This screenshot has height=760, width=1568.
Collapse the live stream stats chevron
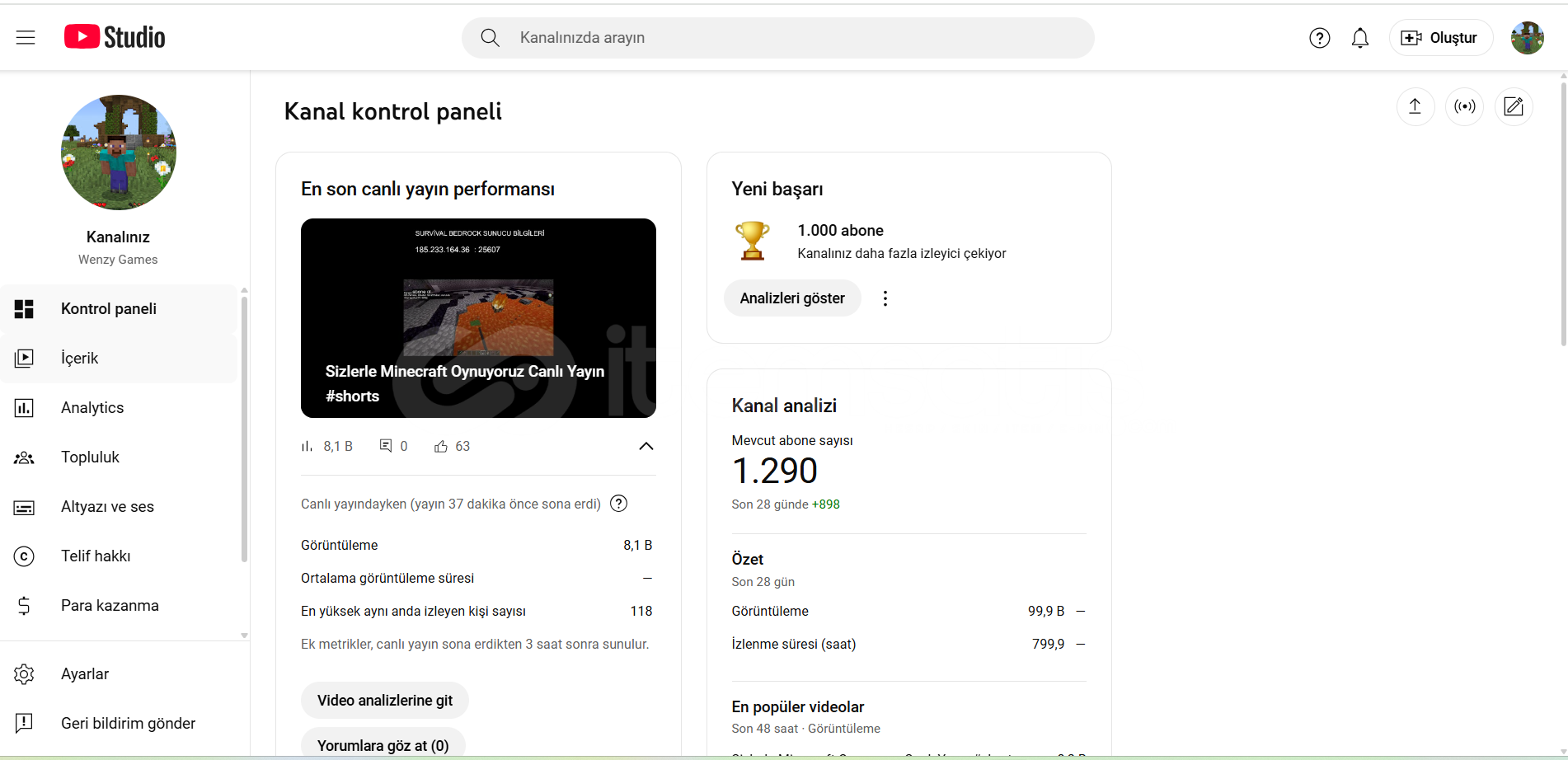(646, 446)
